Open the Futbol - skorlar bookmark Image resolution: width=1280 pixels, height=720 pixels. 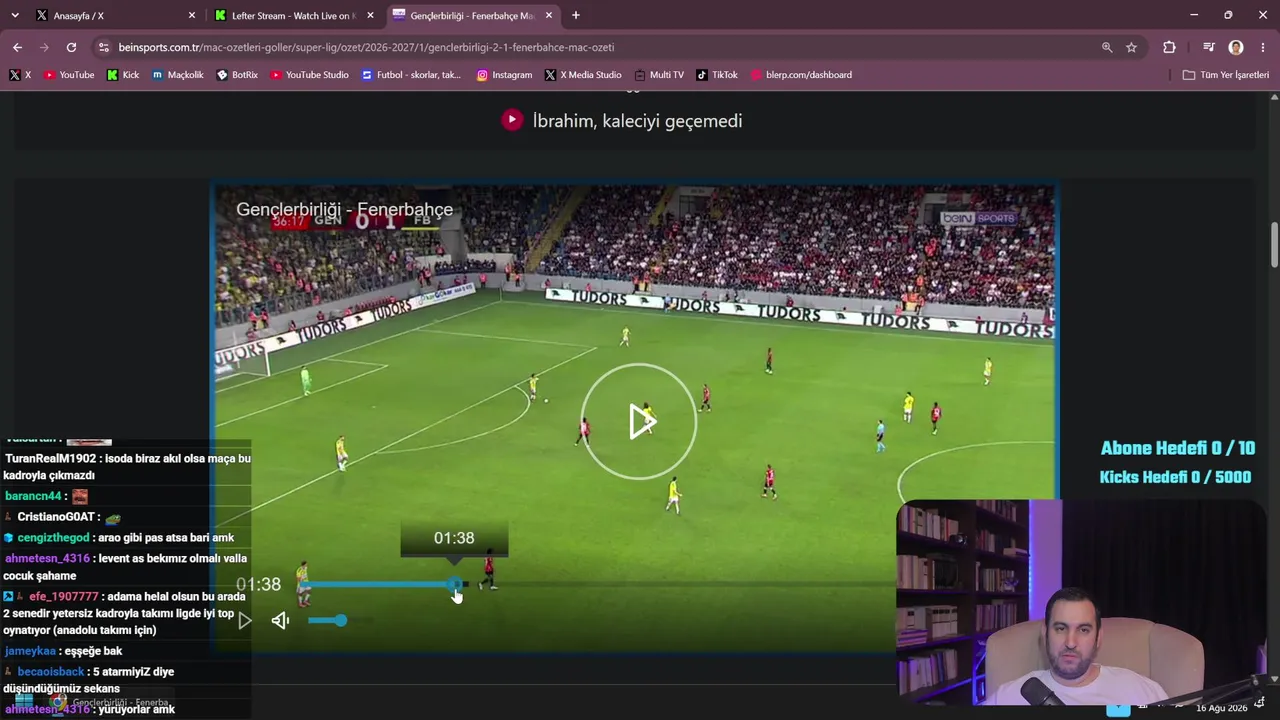tap(411, 75)
